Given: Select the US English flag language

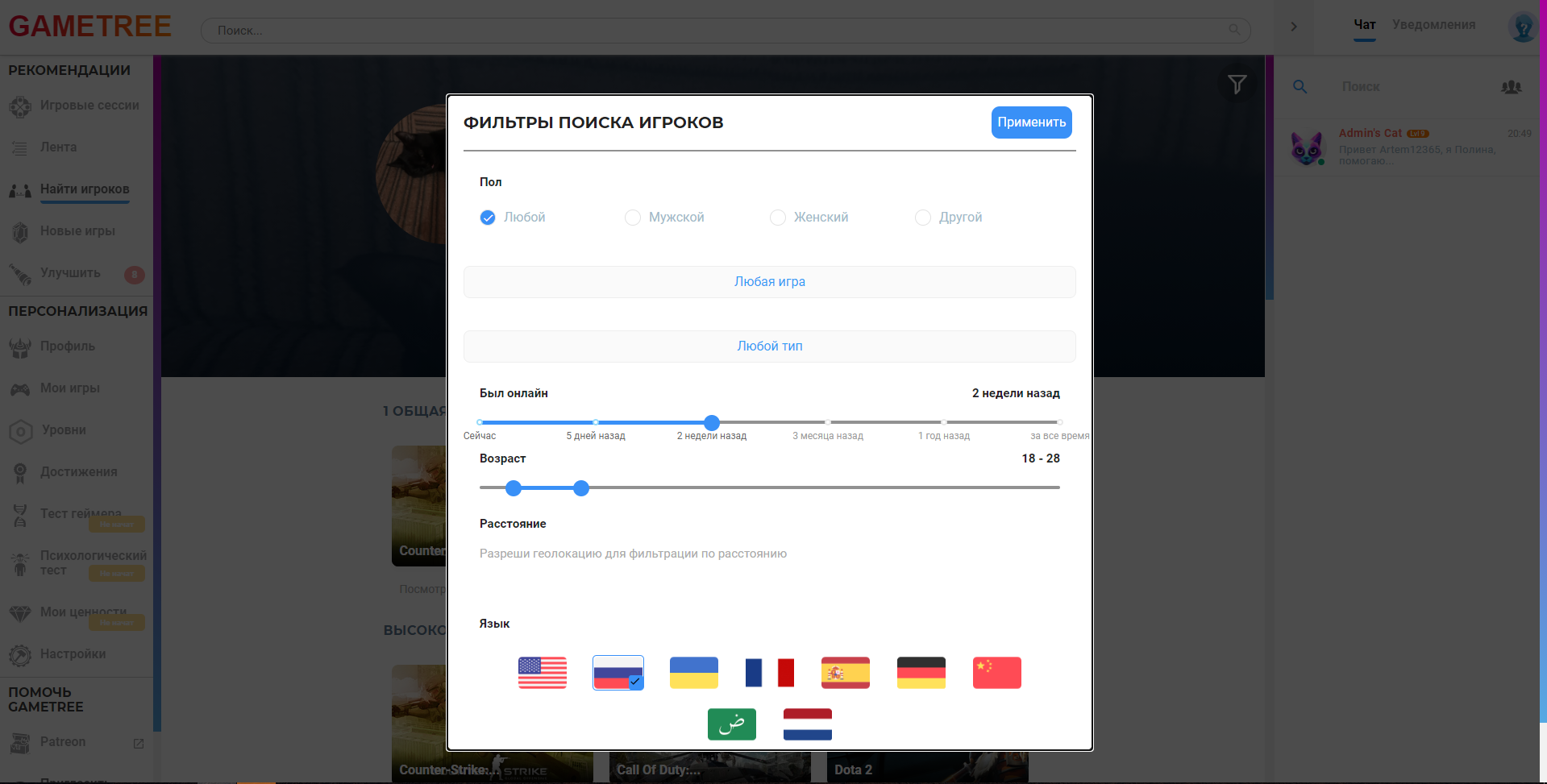Looking at the screenshot, I should tap(542, 673).
